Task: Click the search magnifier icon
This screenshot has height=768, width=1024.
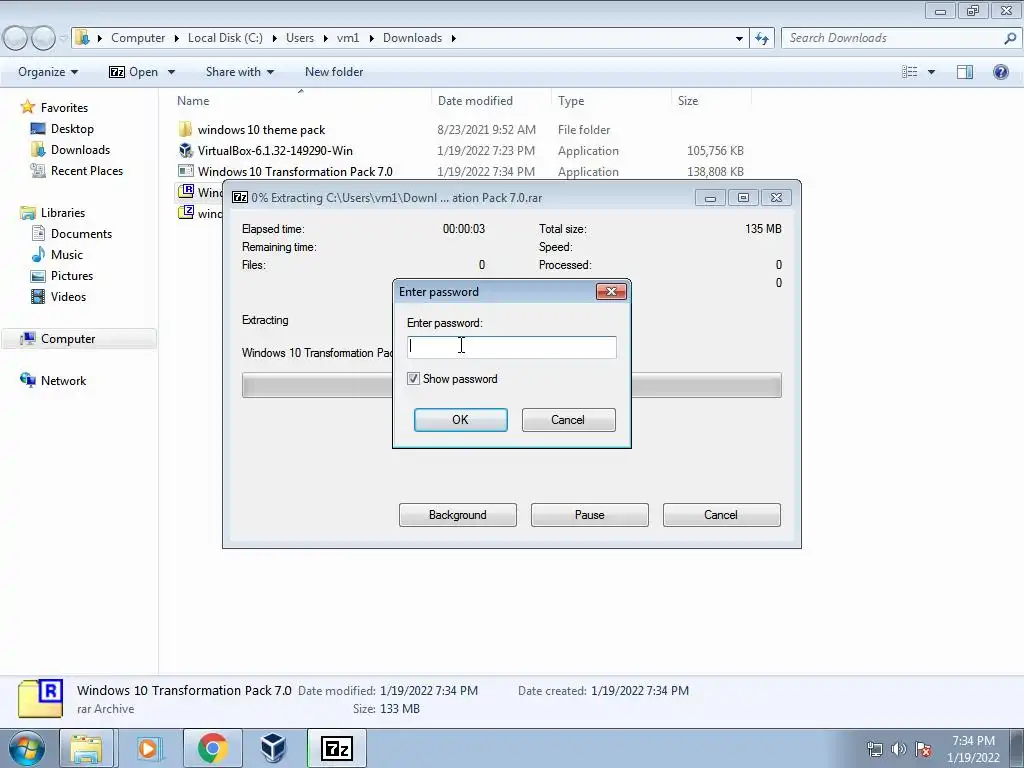Action: tap(1010, 38)
